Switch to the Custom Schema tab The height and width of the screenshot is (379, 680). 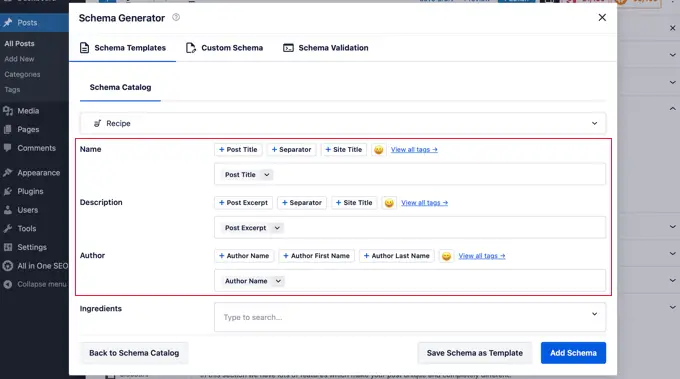click(x=224, y=48)
